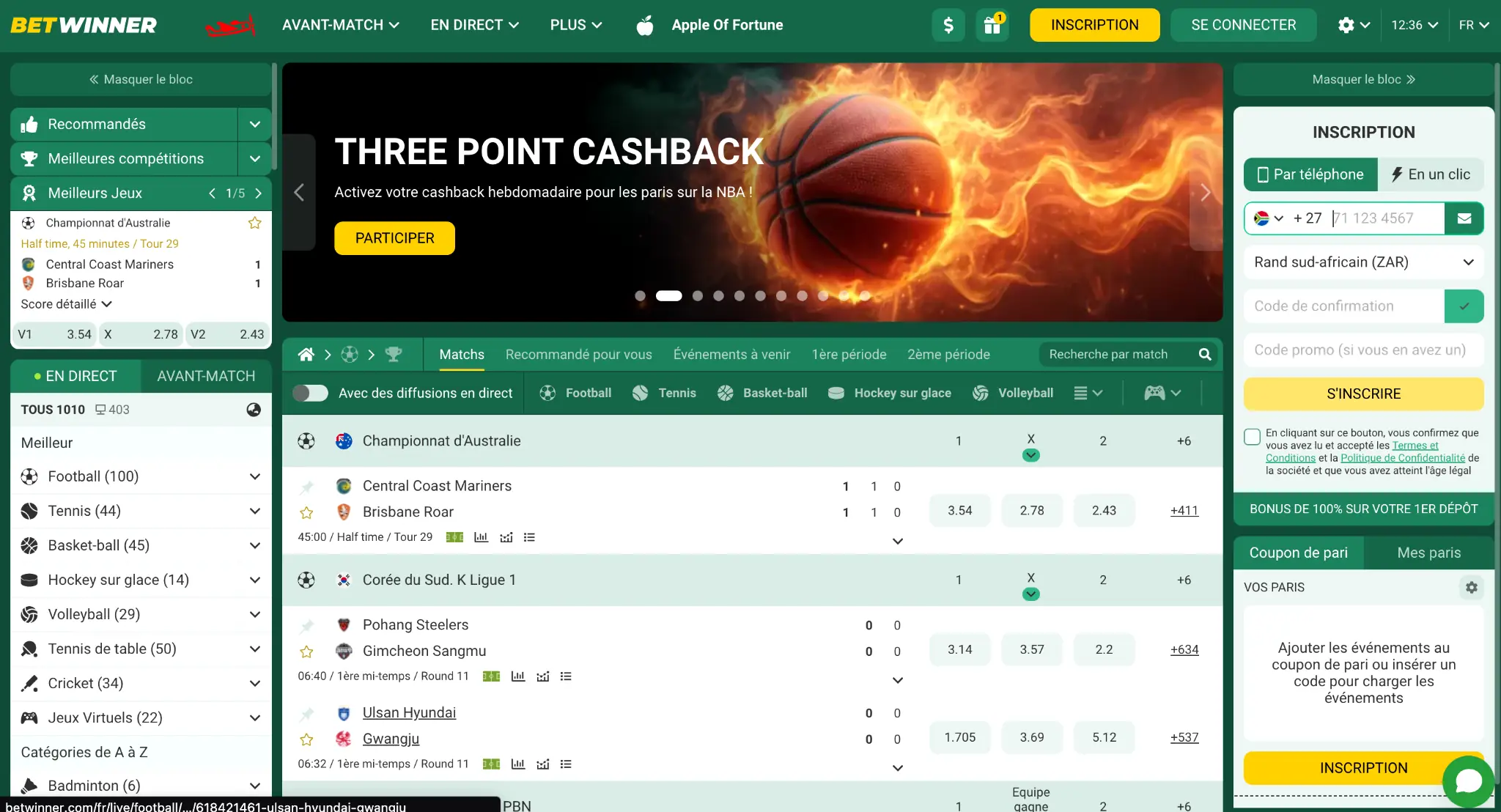
Task: Open the sports list menu icon
Action: click(1088, 393)
